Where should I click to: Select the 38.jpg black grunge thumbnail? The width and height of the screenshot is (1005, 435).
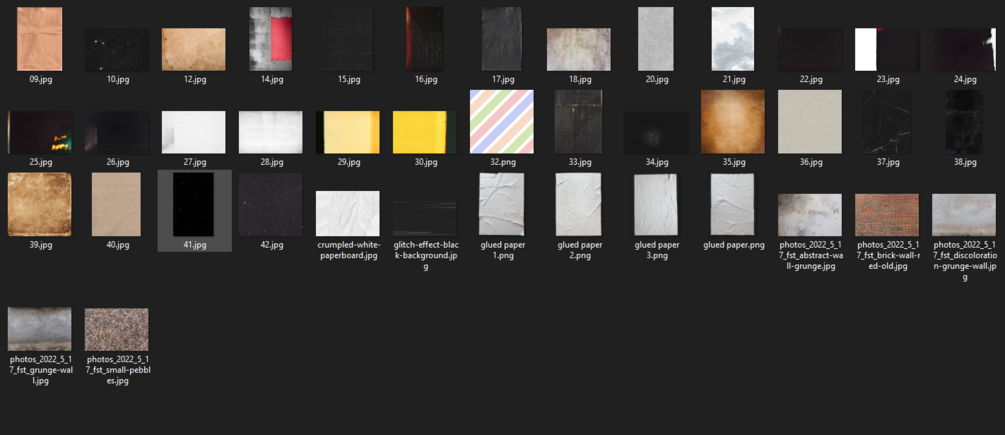(964, 122)
